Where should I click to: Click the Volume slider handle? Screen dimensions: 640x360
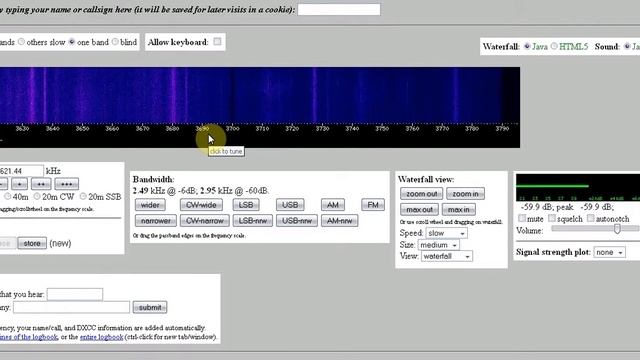tap(617, 229)
